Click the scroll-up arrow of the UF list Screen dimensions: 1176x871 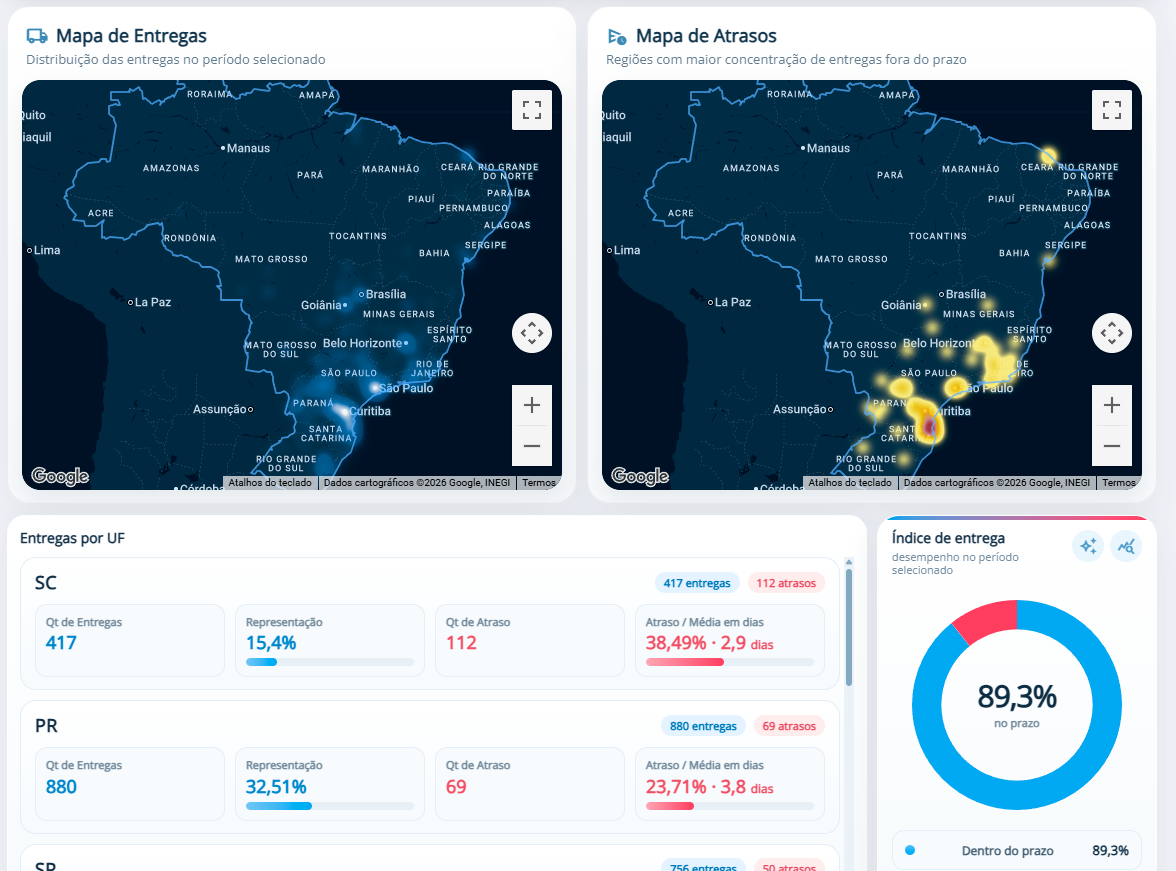(849, 562)
